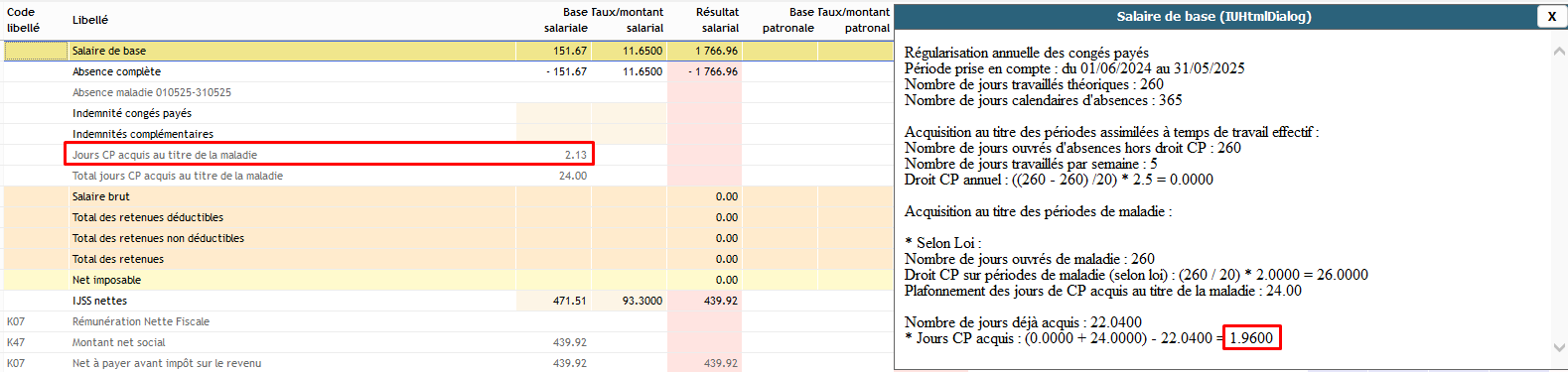Click the Taux/montant patronal column header
The width and height of the screenshot is (1568, 372).
coord(854,20)
